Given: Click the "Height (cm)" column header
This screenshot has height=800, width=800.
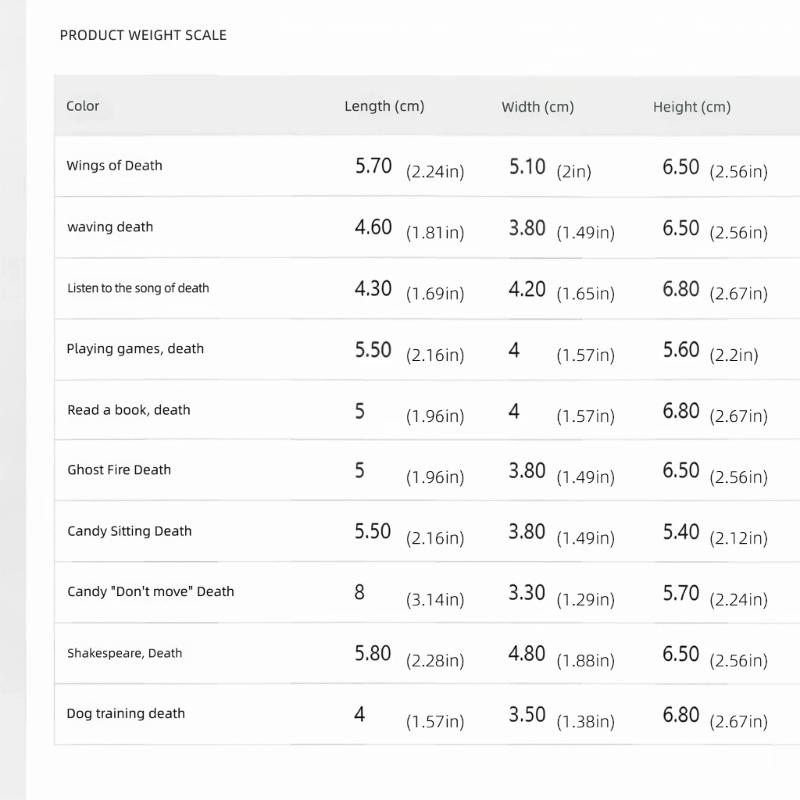Looking at the screenshot, I should pyautogui.click(x=692, y=107).
